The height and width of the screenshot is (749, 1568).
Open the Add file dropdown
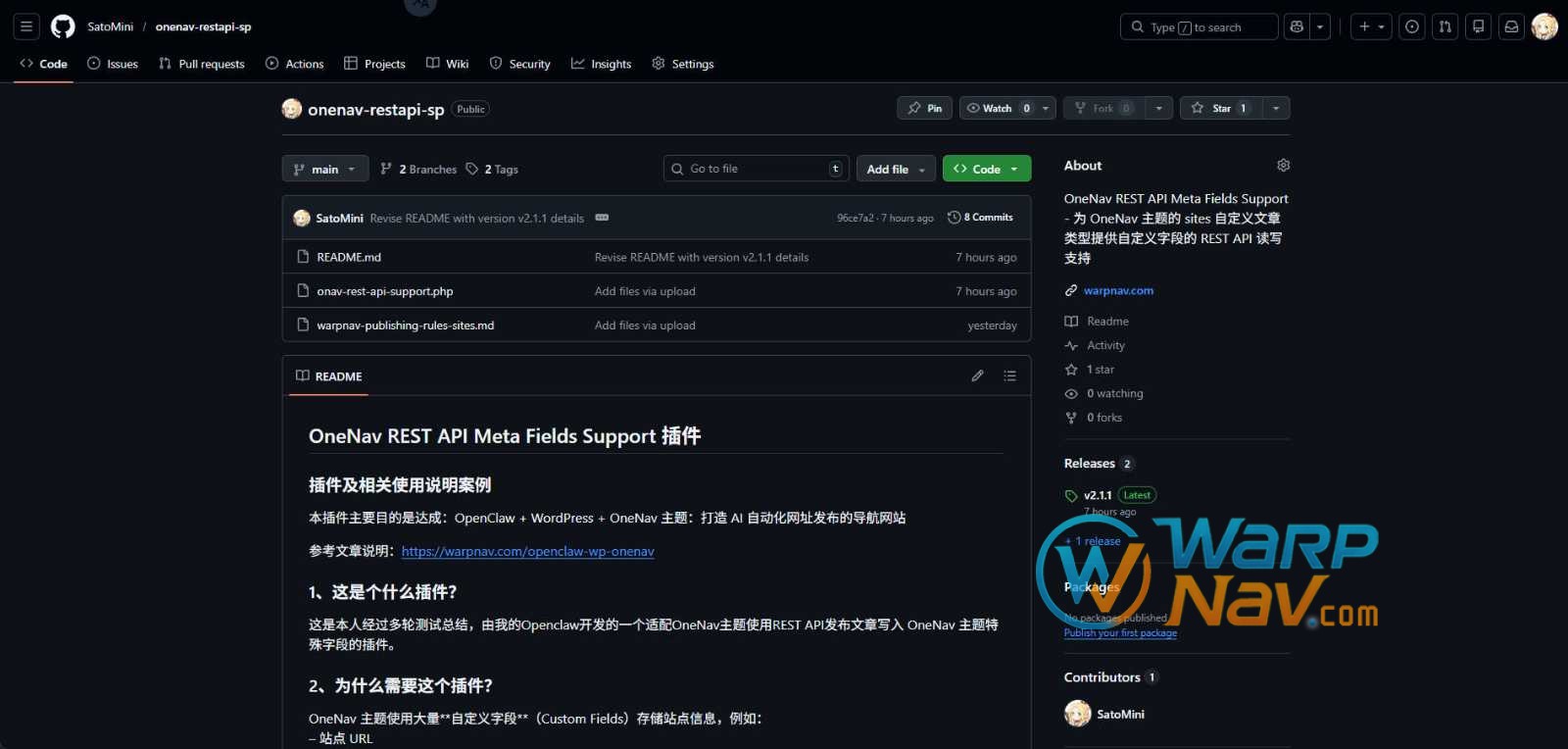[896, 169]
